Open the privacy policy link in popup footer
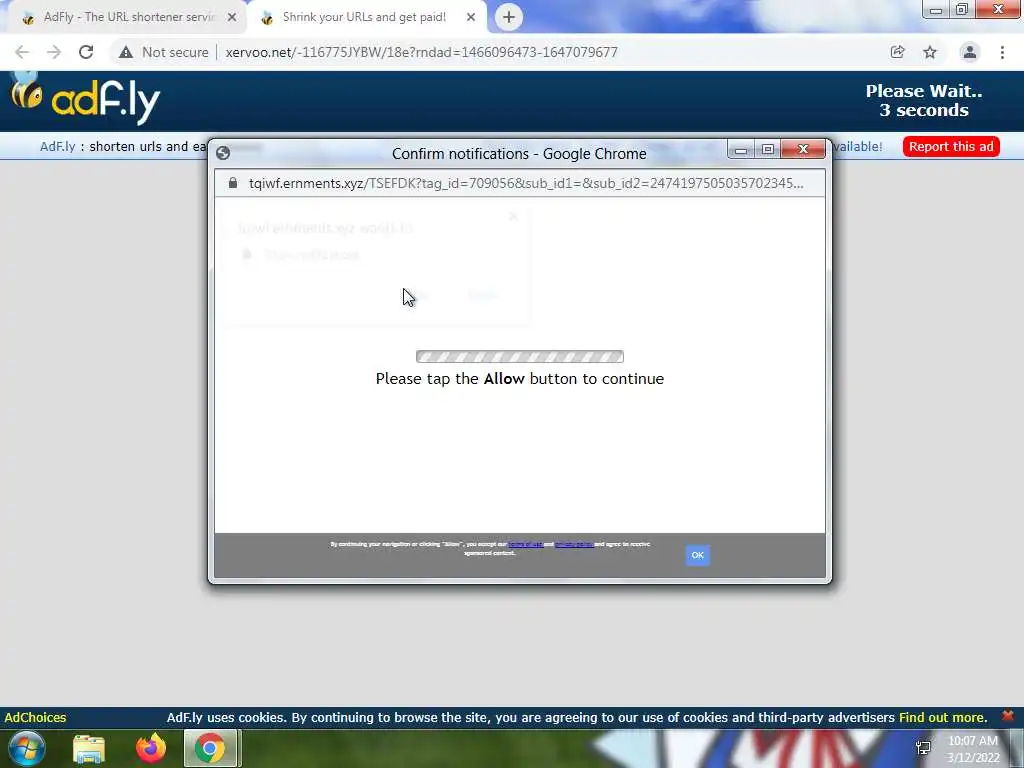The height and width of the screenshot is (768, 1024). coord(574,544)
